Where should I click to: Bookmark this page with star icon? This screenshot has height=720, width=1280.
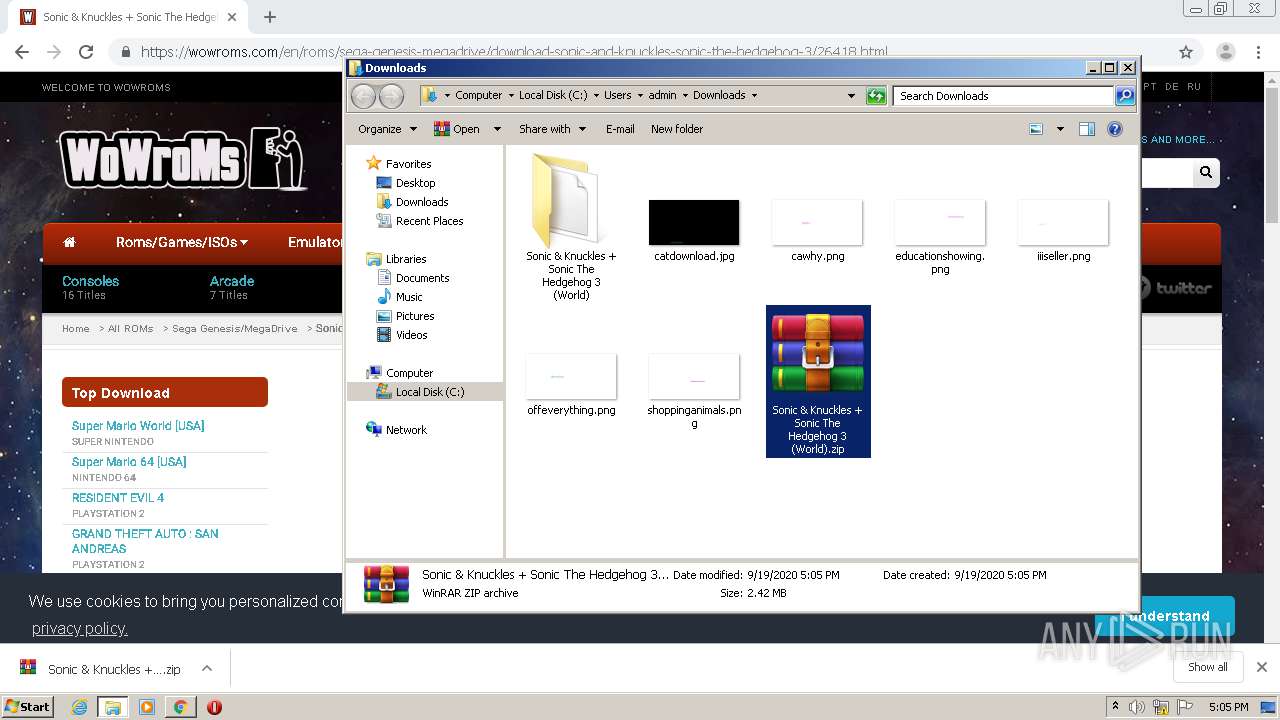click(x=1186, y=52)
